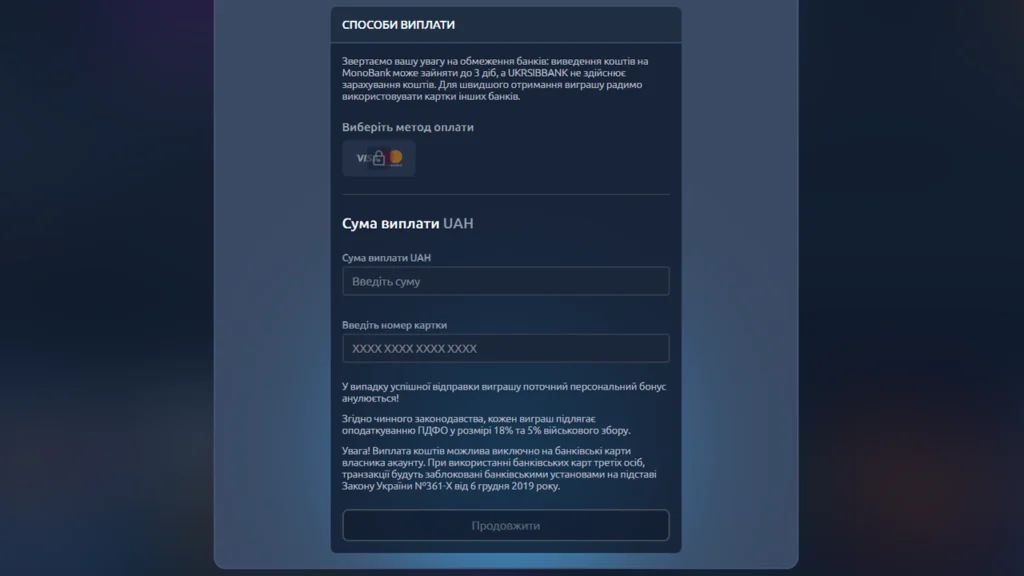Viewport: 1024px width, 576px height.
Task: Click the 'Виберіть метод оплати' label
Action: 407,128
